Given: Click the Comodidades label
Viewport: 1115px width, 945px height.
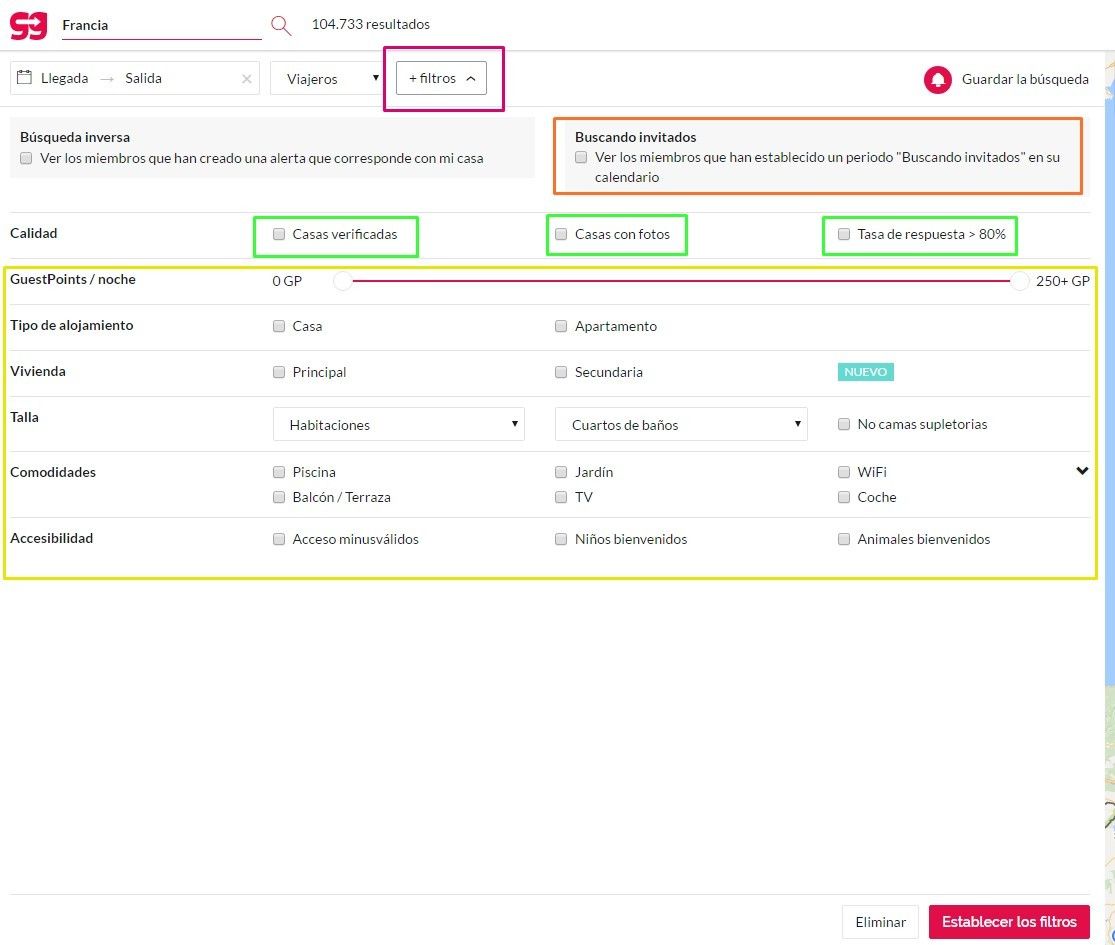Looking at the screenshot, I should pos(53,472).
